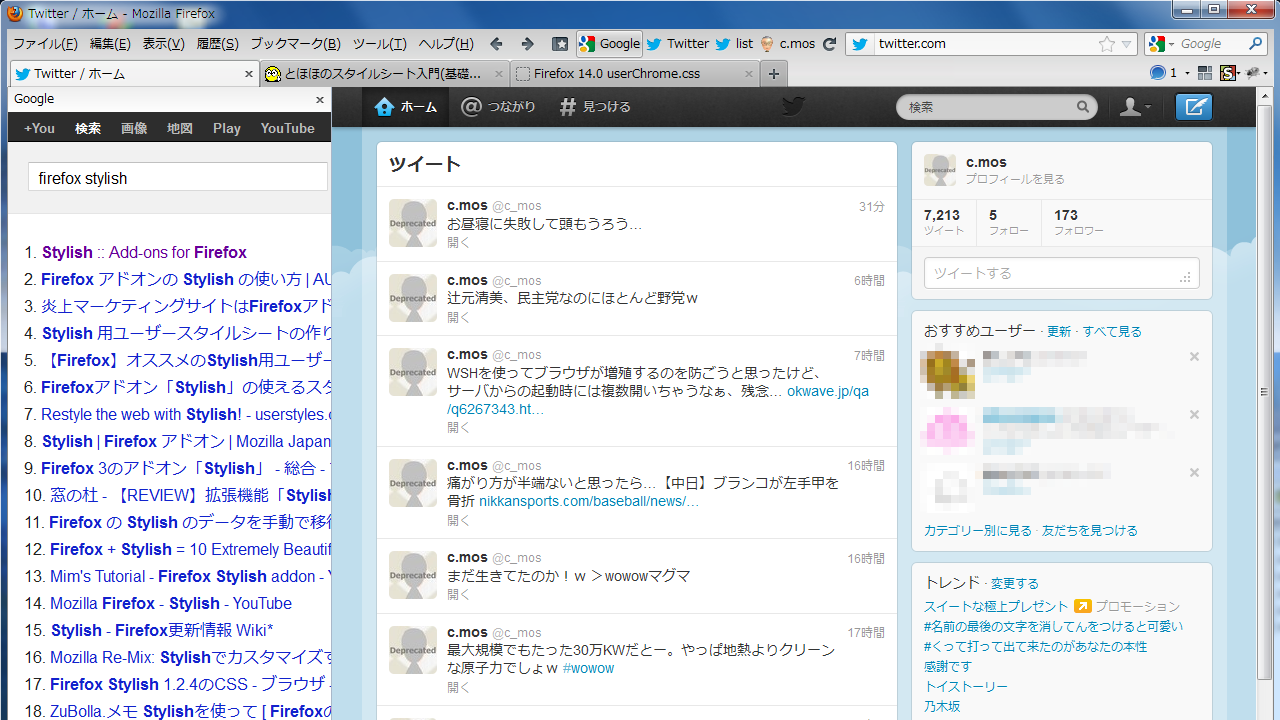Click すべて見る next to おすすめユーザー
This screenshot has width=1280, height=720.
coord(1112,332)
